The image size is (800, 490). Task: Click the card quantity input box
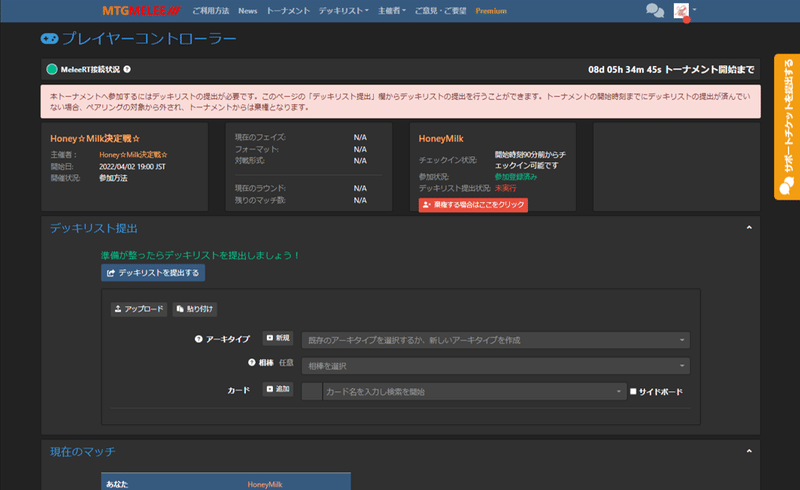click(x=312, y=391)
